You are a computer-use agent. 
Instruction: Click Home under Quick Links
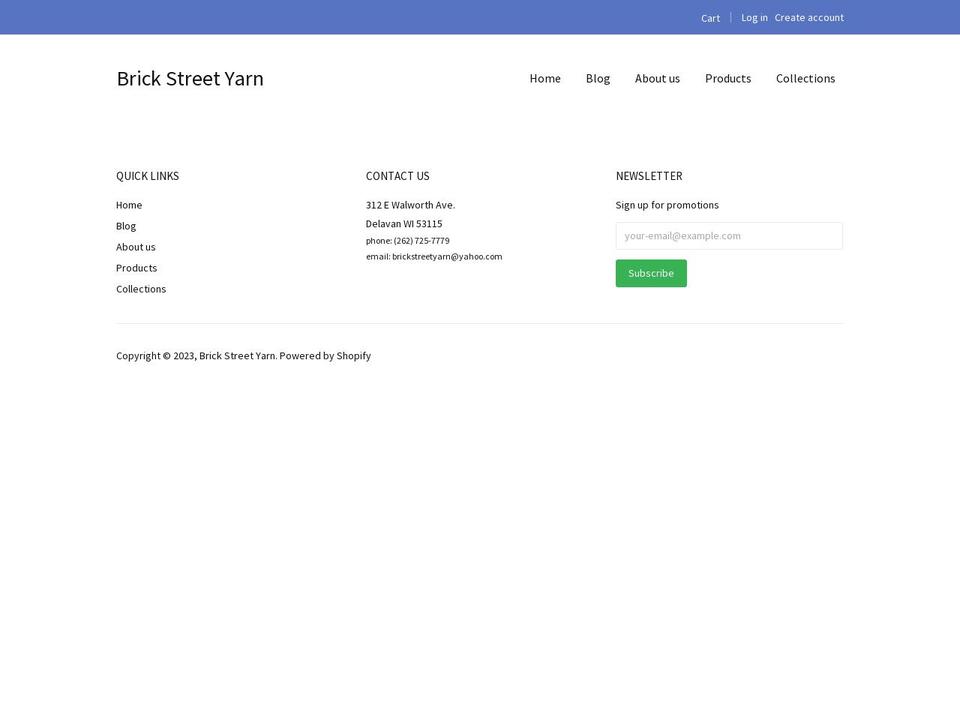click(x=129, y=204)
